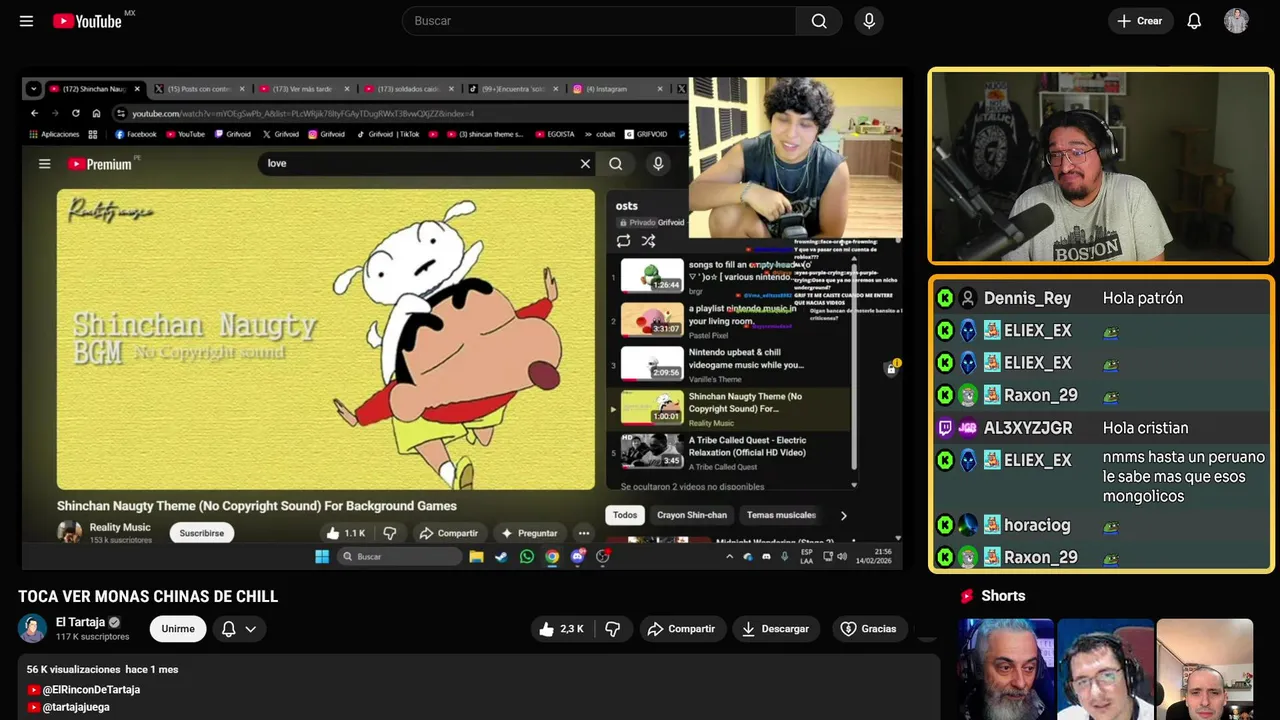In the streamed video, clear the love search text
Image resolution: width=1280 pixels, height=720 pixels.
click(585, 164)
